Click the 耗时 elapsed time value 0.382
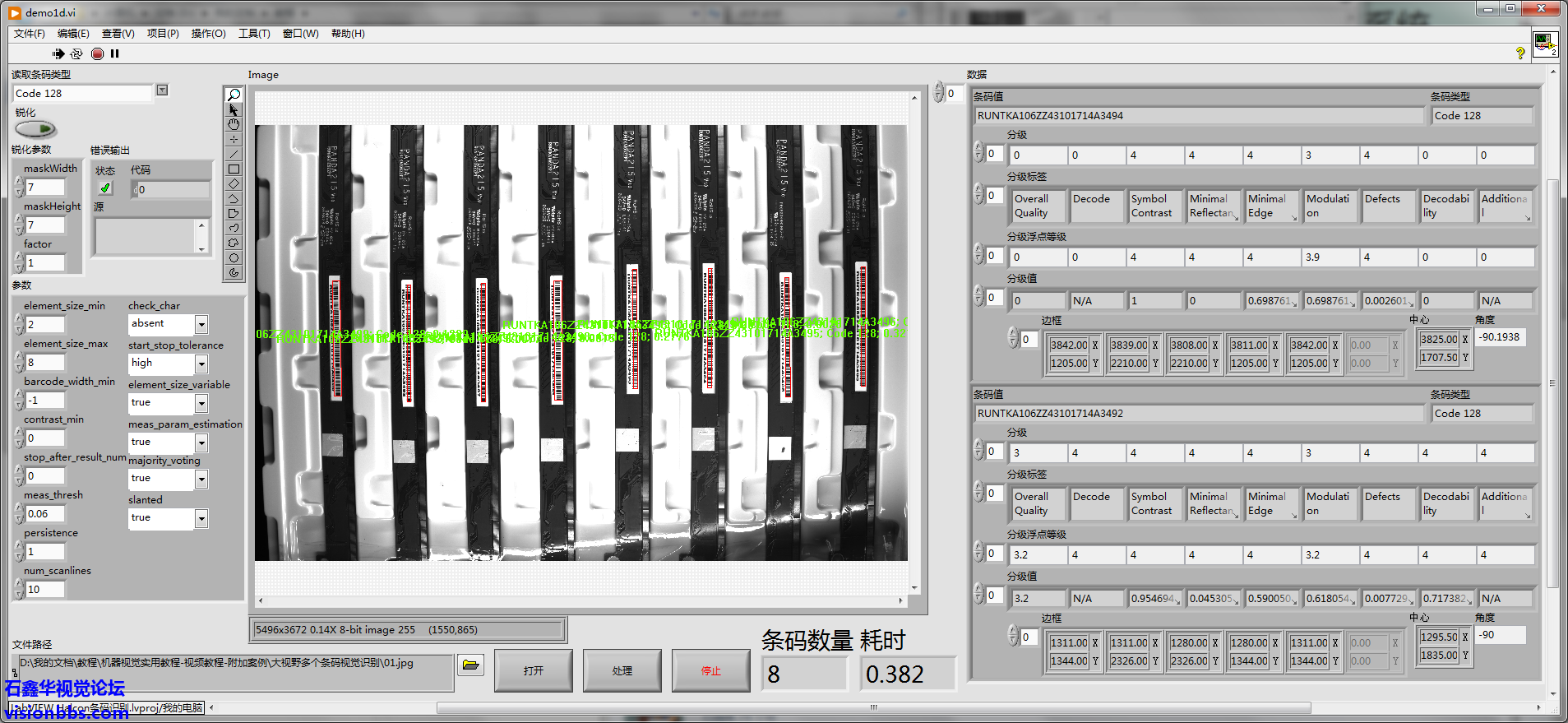The height and width of the screenshot is (723, 1568). click(x=909, y=674)
